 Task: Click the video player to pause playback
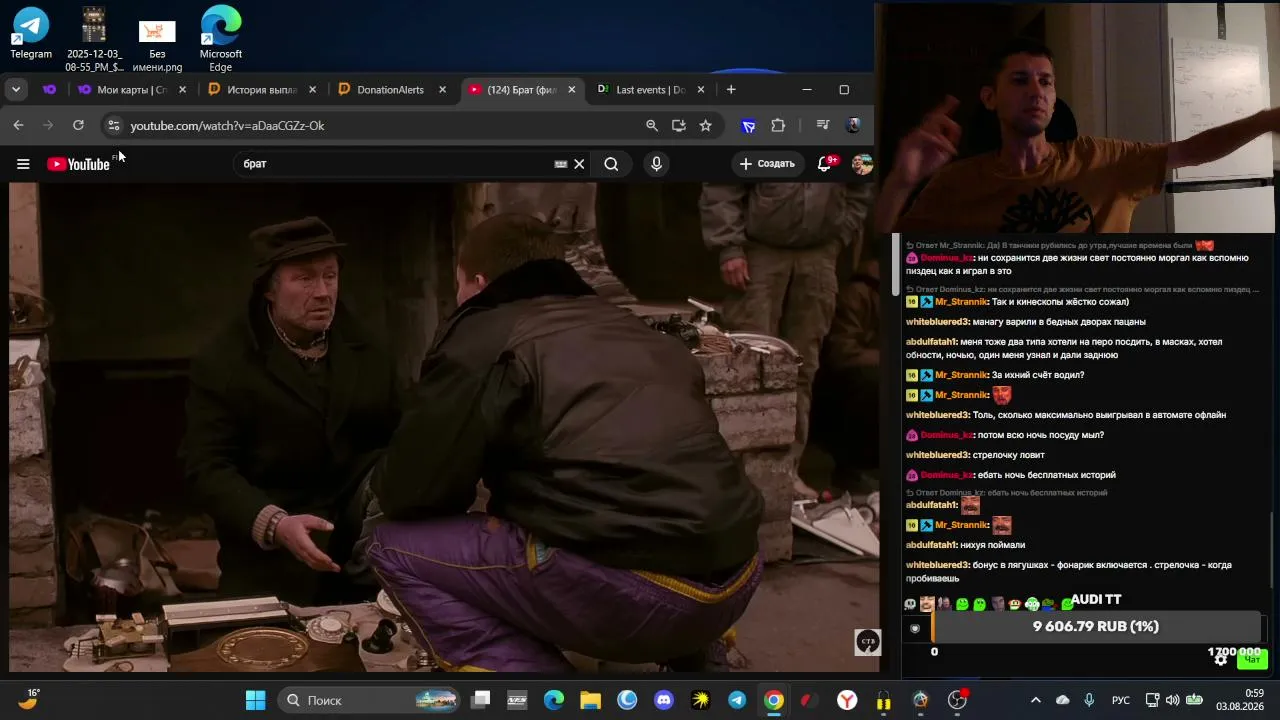click(x=445, y=427)
